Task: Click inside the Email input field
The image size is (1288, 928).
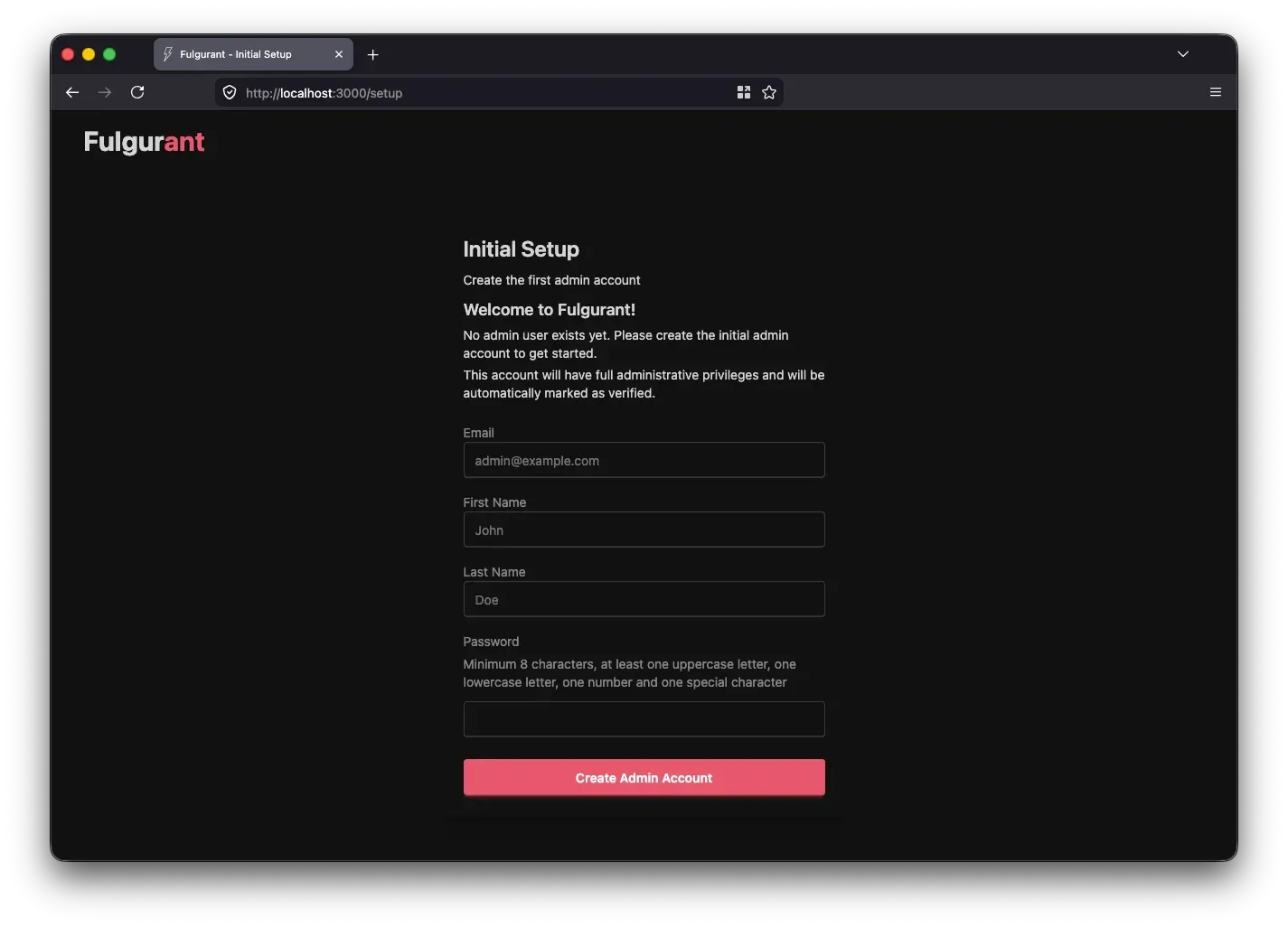Action: [643, 460]
